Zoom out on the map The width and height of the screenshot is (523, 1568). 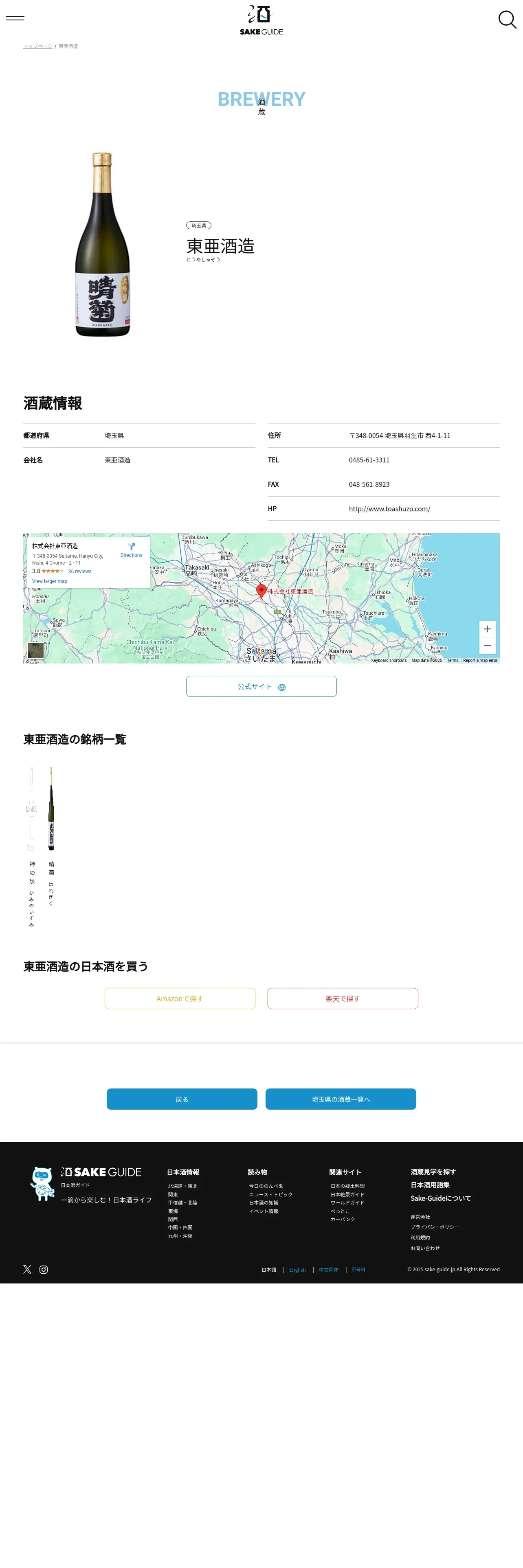pos(487,645)
